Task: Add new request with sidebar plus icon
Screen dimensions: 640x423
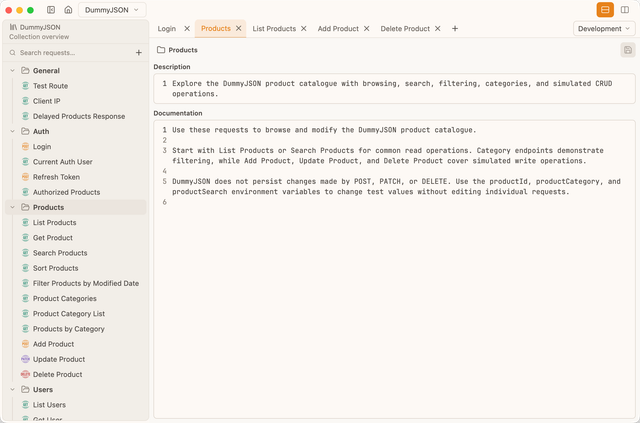Action: tap(139, 53)
